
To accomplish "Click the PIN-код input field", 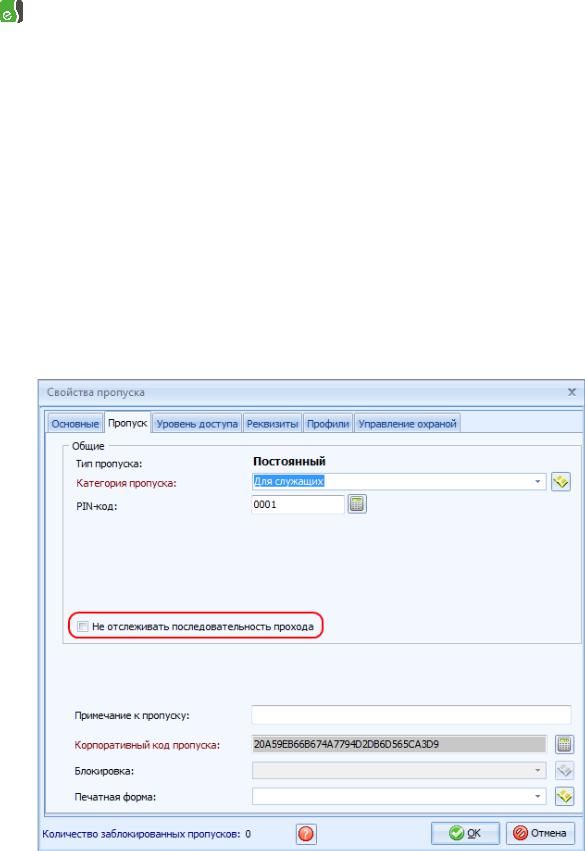I will click(298, 504).
